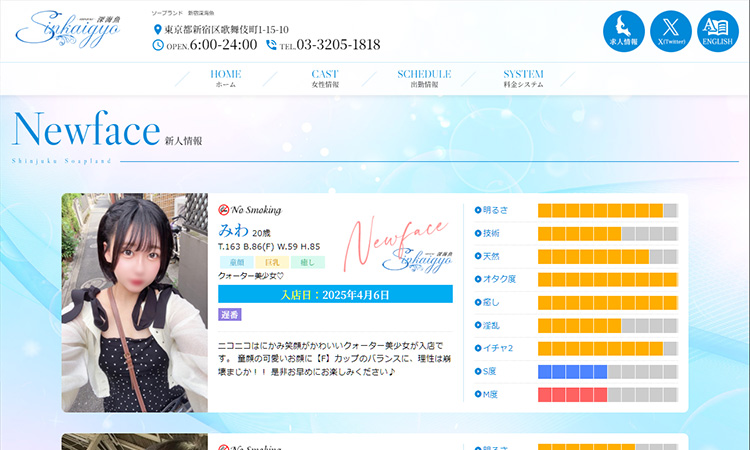
Task: Click the クォーター美少女♡ tagline
Action: 251,276
